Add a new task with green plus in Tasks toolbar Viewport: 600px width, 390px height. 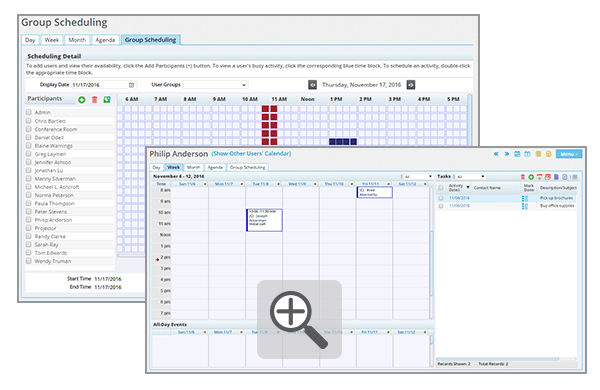tap(531, 177)
